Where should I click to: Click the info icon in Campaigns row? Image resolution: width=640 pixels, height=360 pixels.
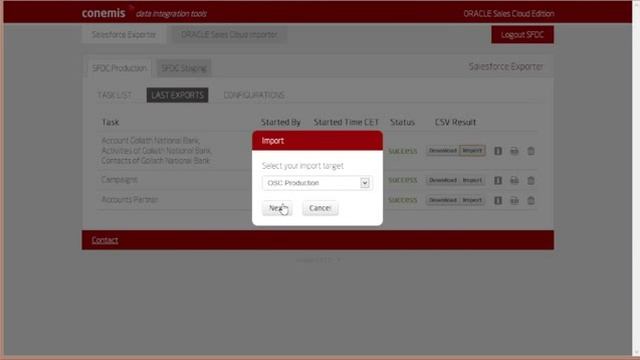498,180
